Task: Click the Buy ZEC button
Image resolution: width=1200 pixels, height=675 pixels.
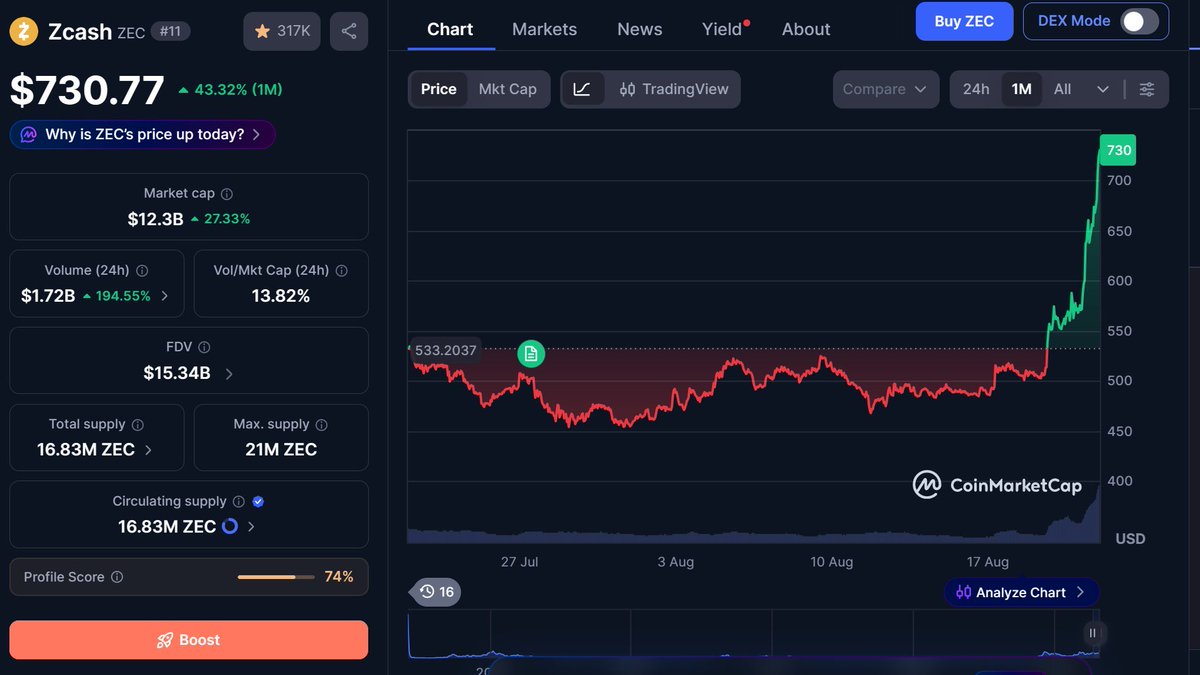Action: (964, 21)
